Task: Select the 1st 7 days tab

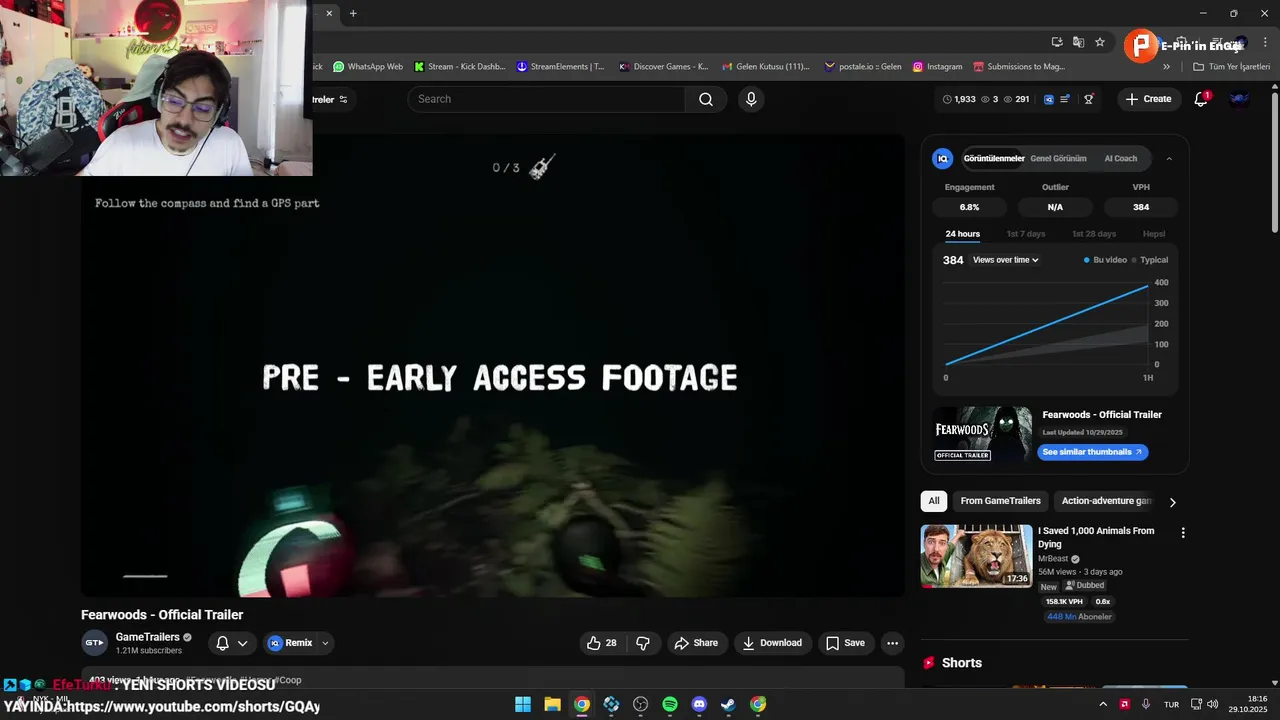Action: click(x=1026, y=234)
